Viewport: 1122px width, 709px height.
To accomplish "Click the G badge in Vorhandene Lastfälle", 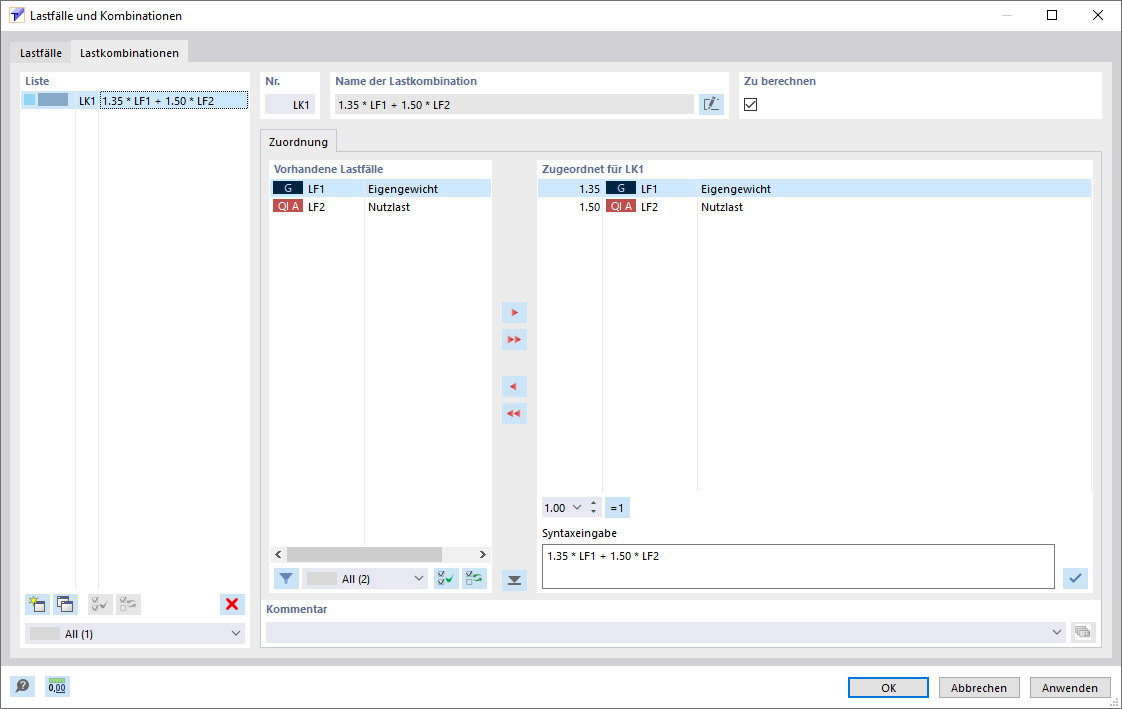I will pos(288,188).
